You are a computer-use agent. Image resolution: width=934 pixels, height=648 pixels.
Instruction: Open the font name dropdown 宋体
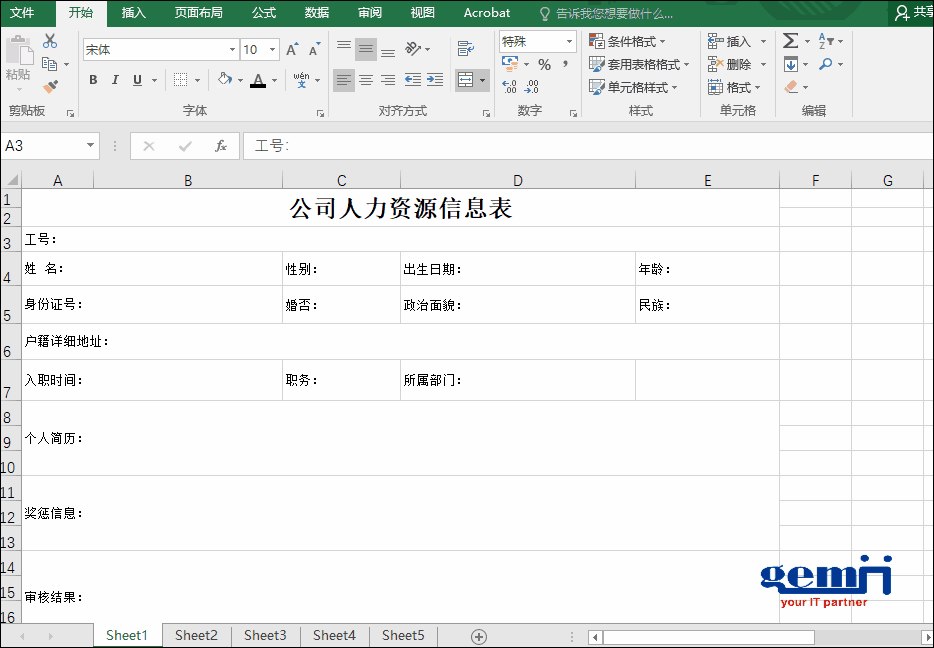coord(160,49)
